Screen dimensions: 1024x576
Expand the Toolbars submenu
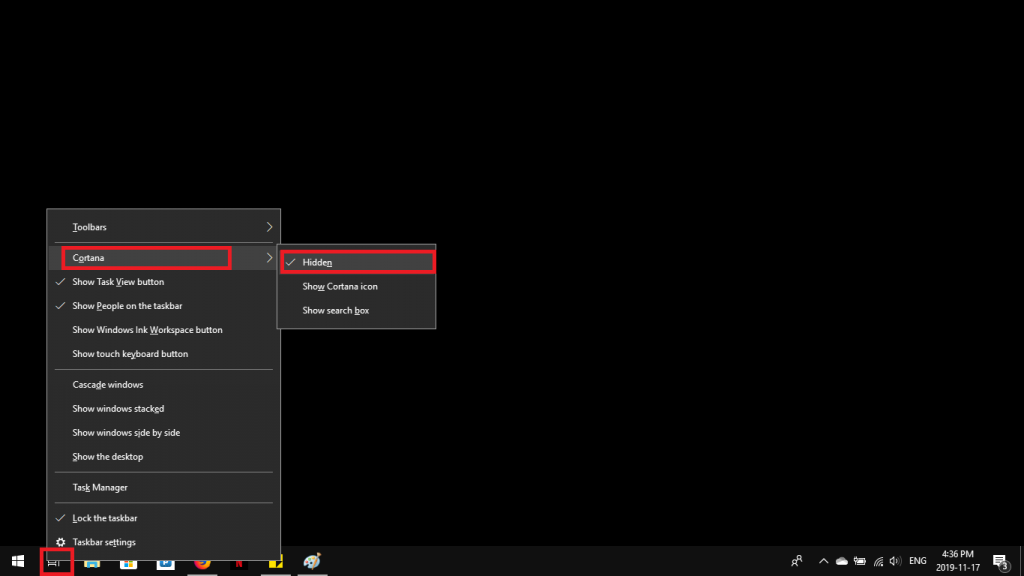pos(163,227)
